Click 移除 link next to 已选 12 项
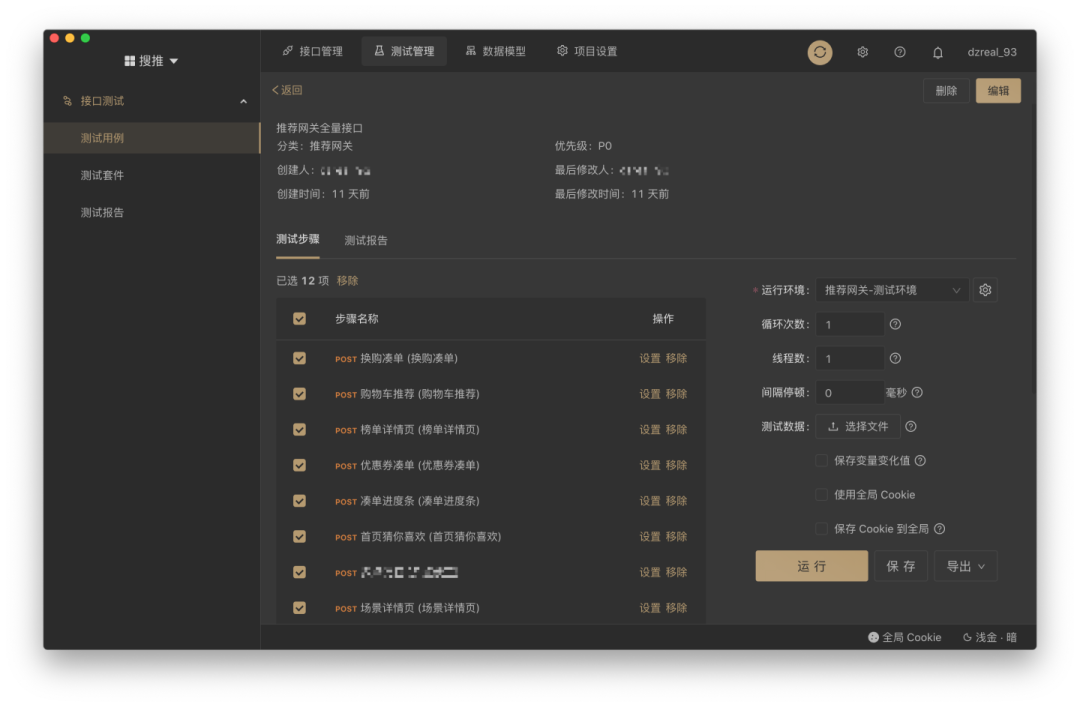Viewport: 1080px width, 707px height. [x=347, y=281]
